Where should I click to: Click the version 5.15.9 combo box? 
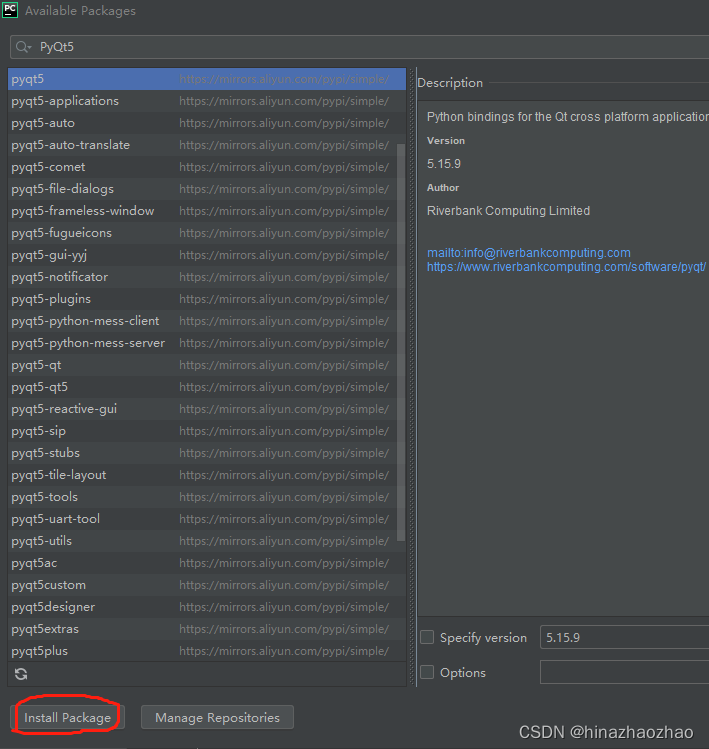pos(624,637)
